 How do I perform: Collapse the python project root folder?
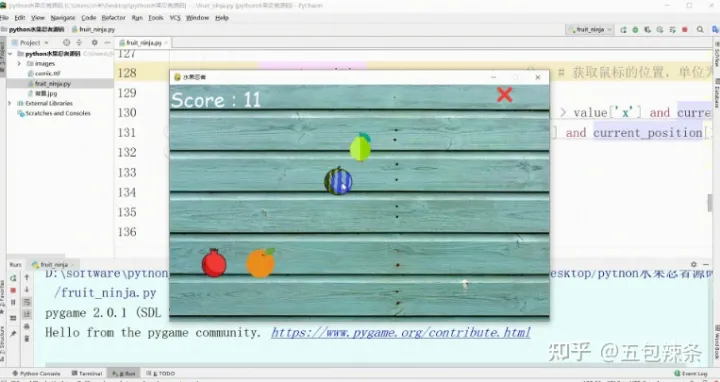10,54
